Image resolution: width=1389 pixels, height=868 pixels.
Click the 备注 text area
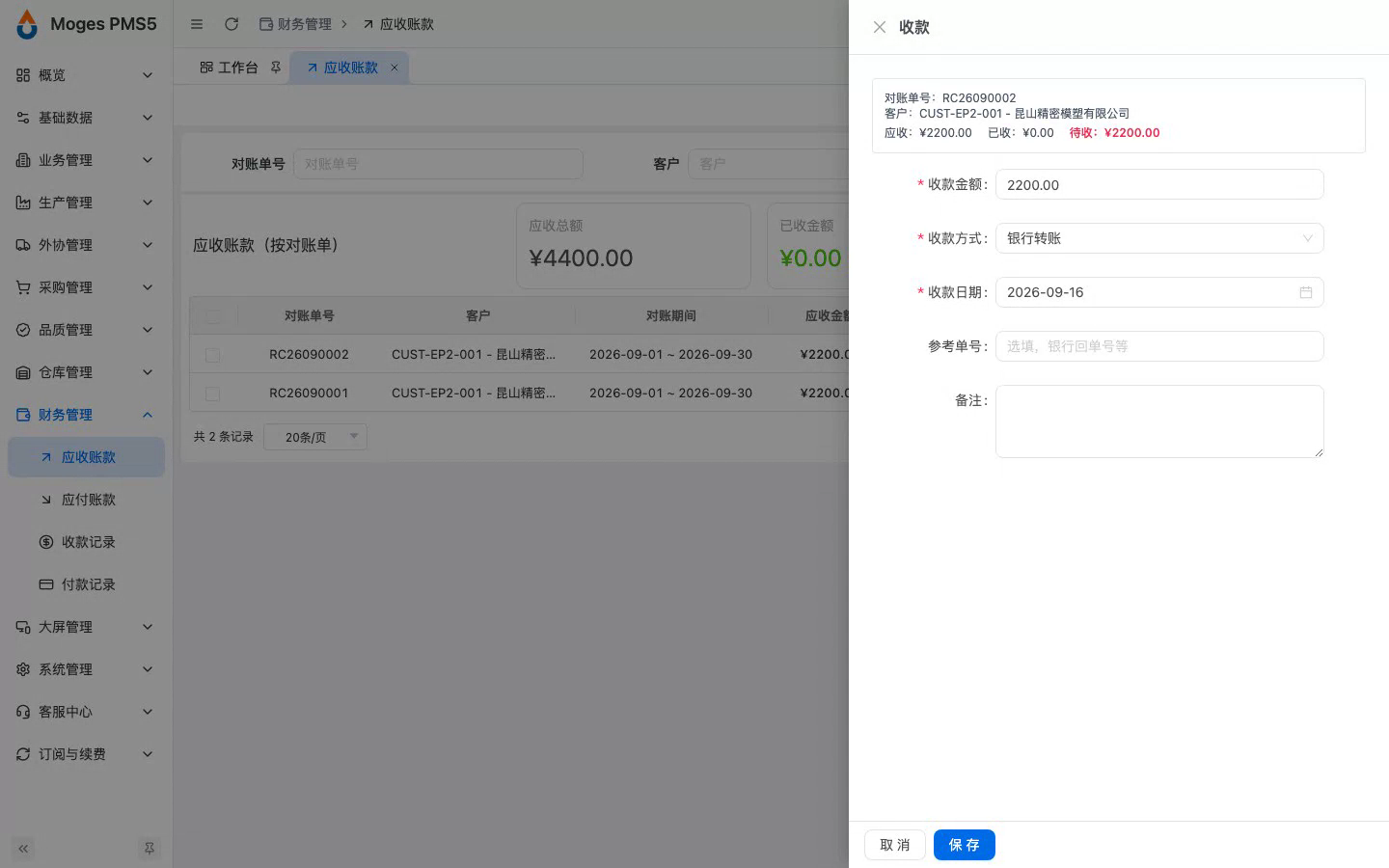tap(1159, 421)
